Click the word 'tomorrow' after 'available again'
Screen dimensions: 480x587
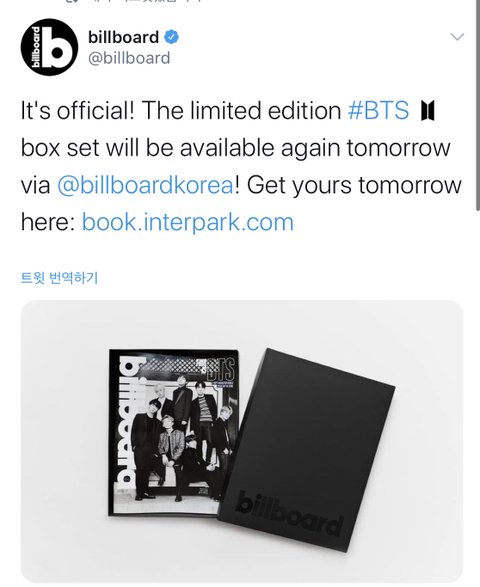coord(398,147)
